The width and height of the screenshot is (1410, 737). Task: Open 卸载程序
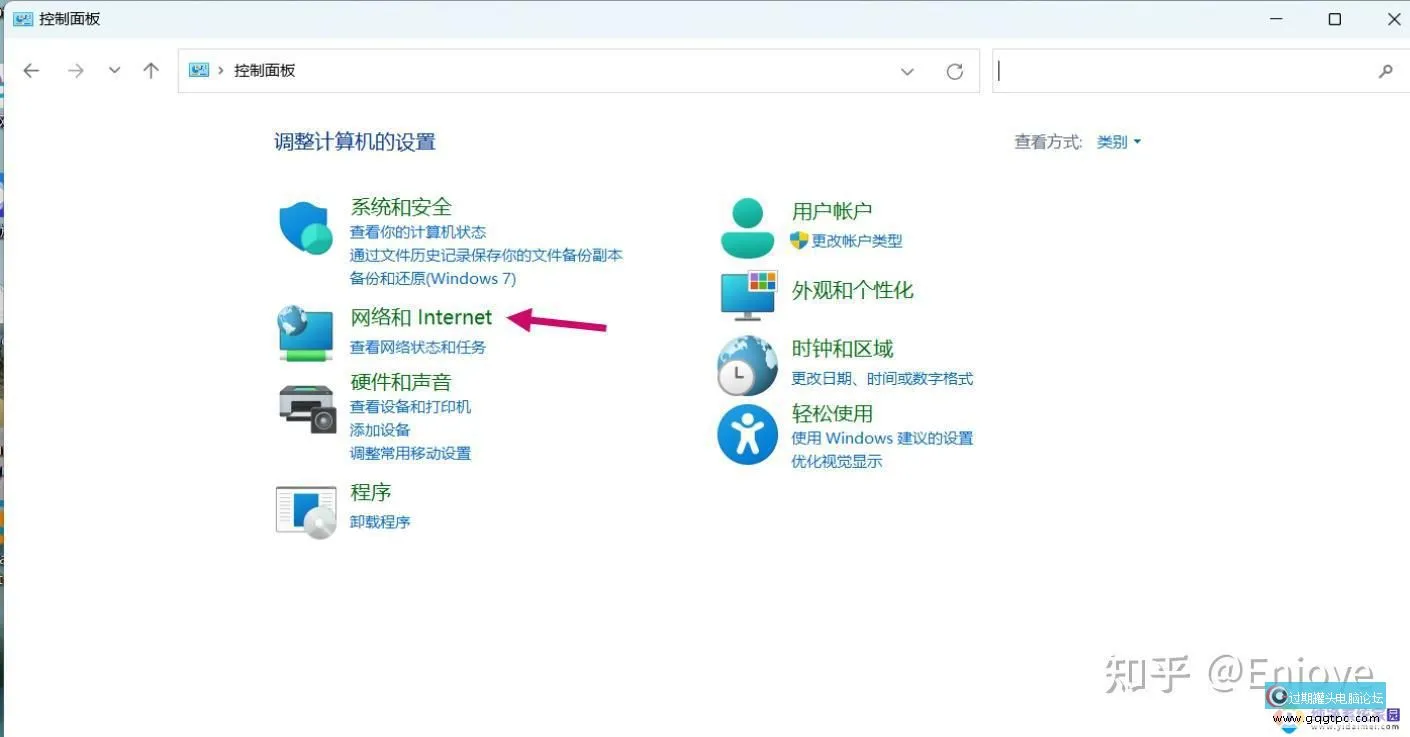379,521
